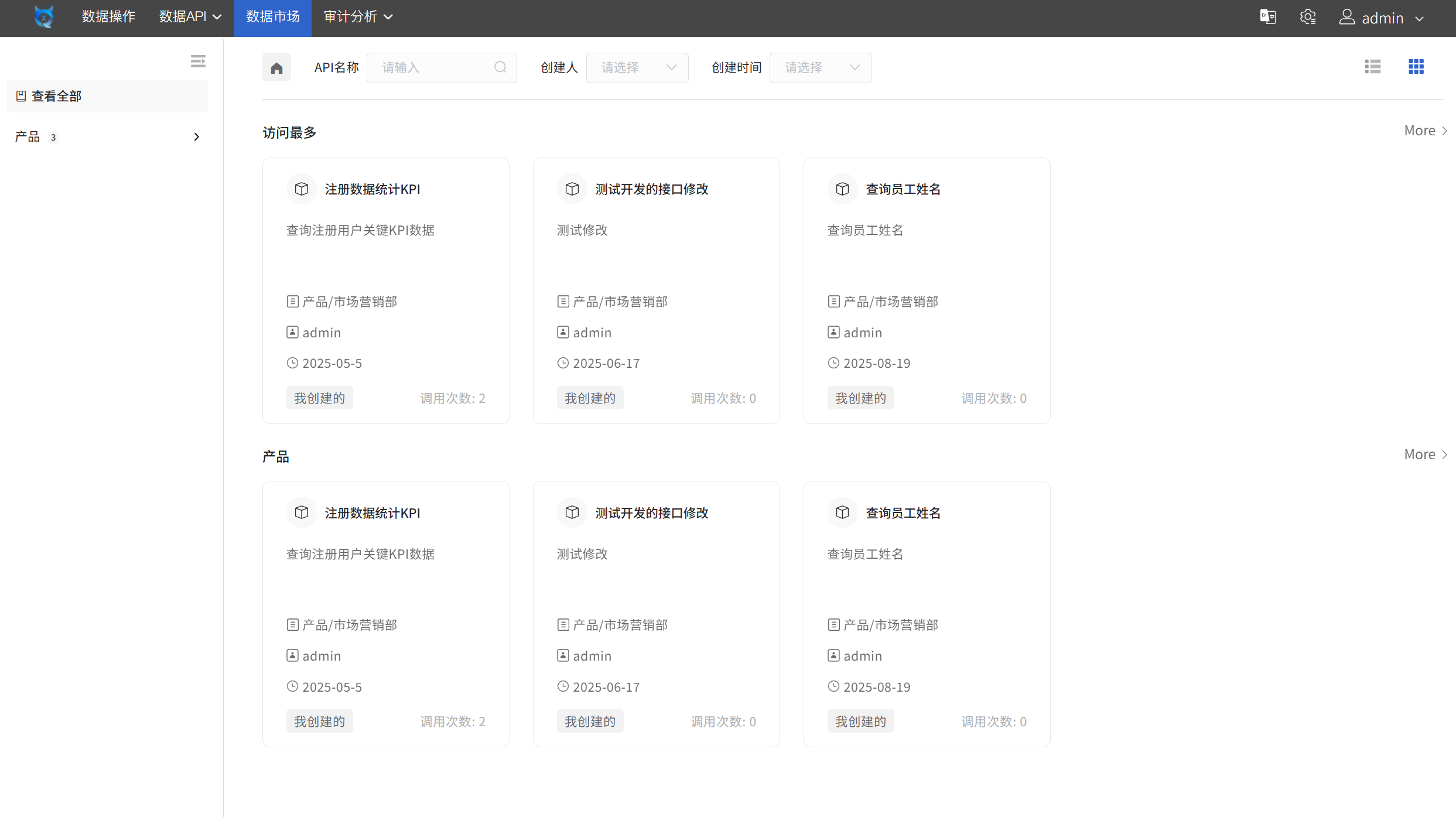Open 查询员工姓名 title in 产品 section
The width and height of the screenshot is (1456, 817).
coord(903,513)
